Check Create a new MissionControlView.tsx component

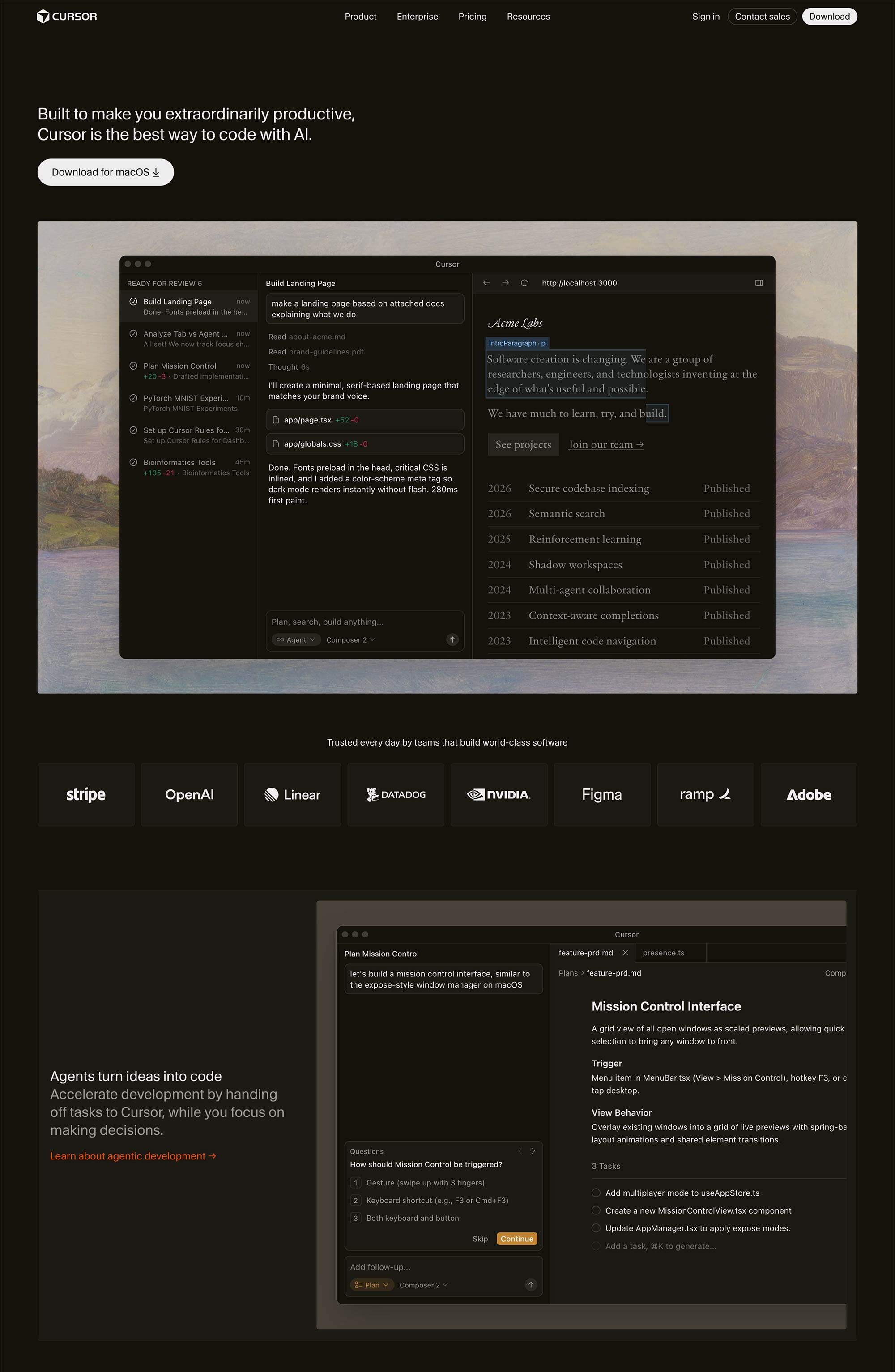click(x=596, y=1210)
